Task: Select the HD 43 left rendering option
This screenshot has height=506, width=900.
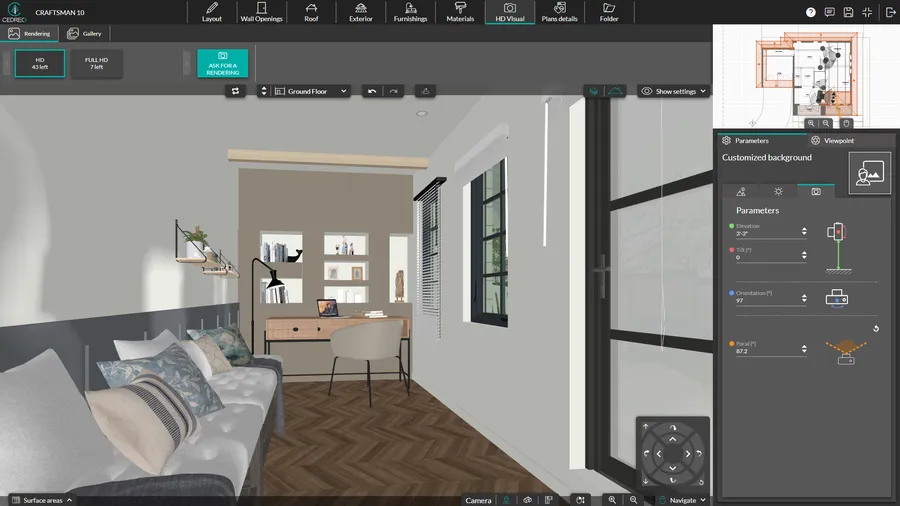Action: tap(40, 63)
